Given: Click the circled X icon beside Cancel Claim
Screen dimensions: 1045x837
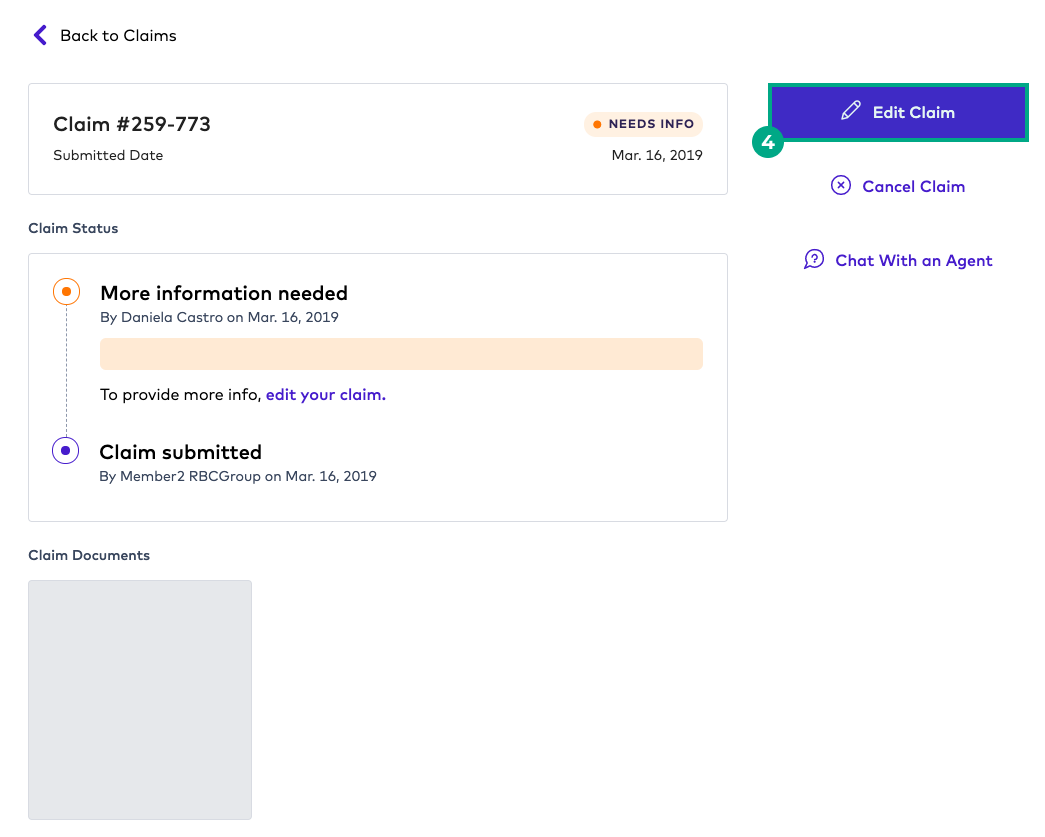Looking at the screenshot, I should coord(841,186).
